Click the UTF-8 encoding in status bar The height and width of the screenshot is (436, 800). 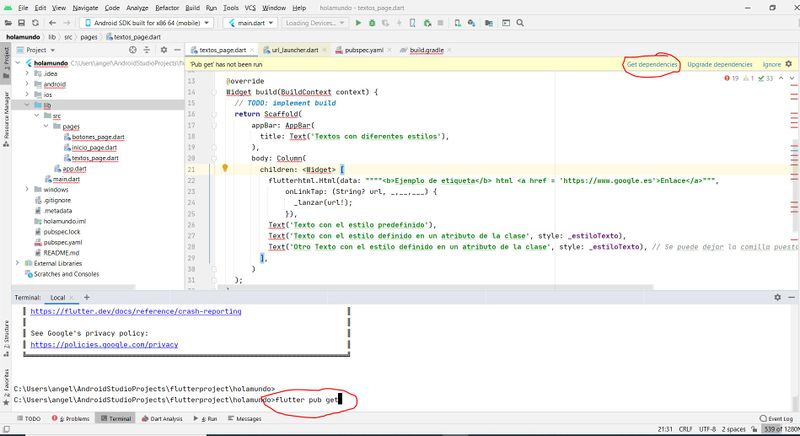[707, 429]
